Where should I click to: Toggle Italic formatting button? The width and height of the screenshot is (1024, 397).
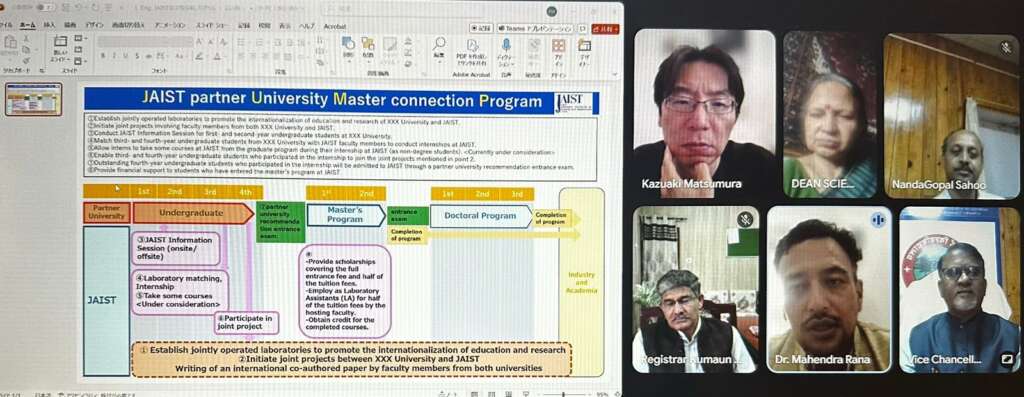(113, 56)
